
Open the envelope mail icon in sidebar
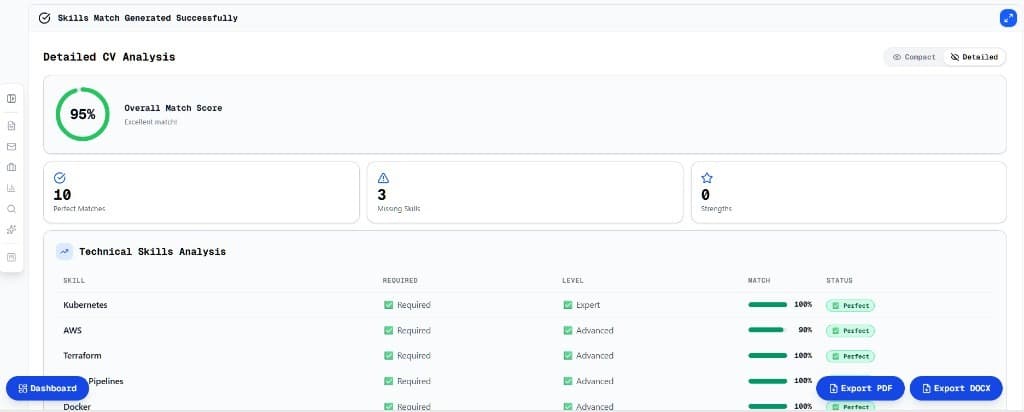pyautogui.click(x=11, y=146)
